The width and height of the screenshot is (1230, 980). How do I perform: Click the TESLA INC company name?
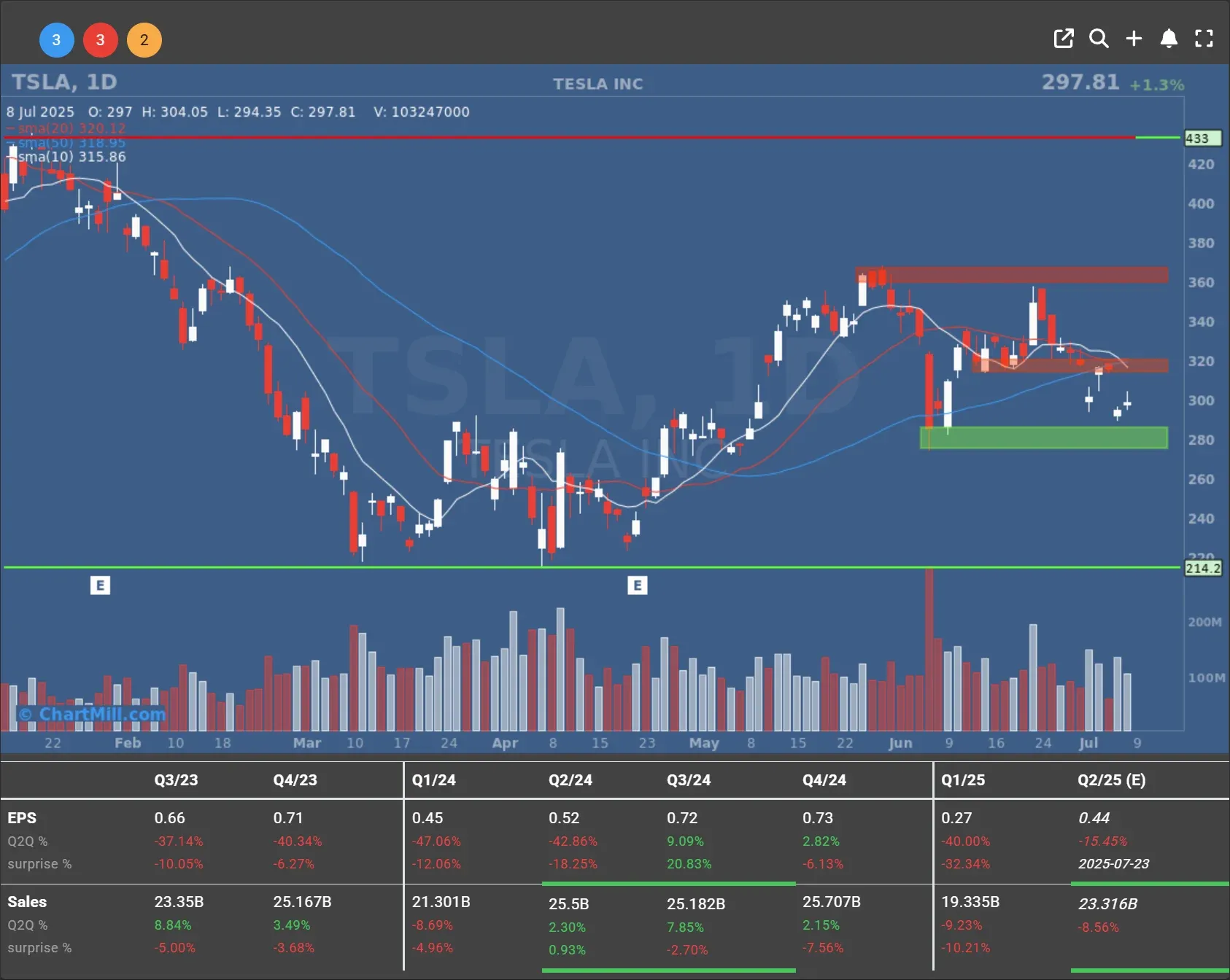(x=598, y=84)
